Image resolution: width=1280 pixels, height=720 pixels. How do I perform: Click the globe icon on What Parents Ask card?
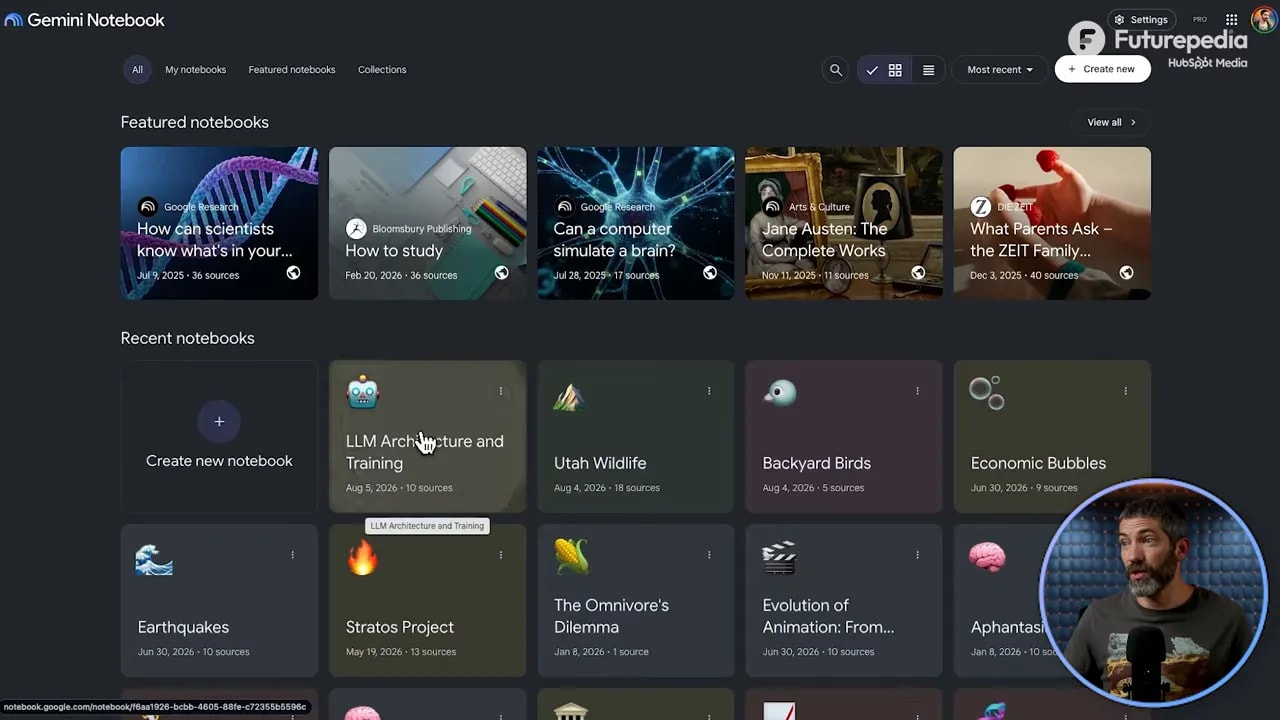point(1126,273)
